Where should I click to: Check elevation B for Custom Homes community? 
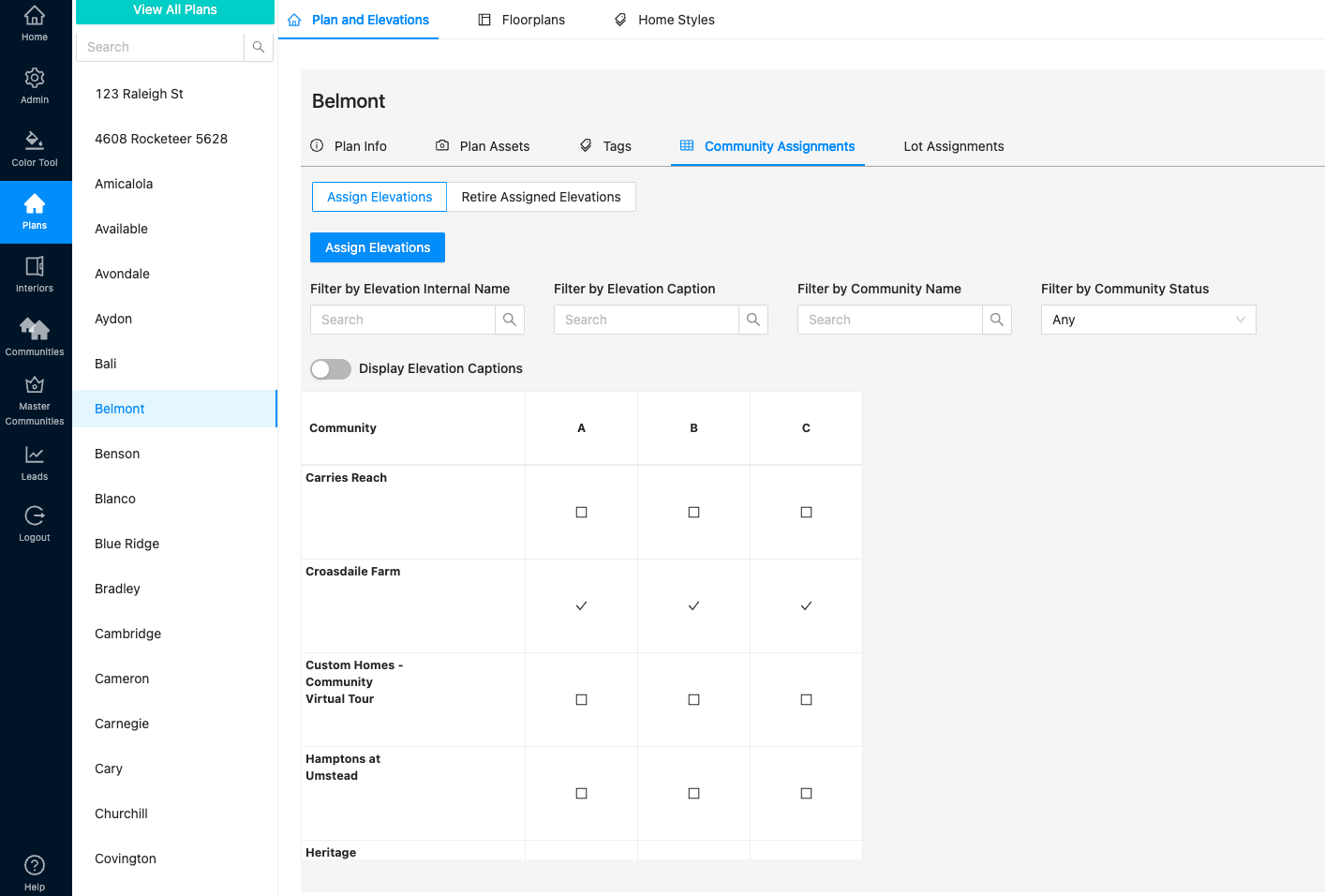[x=693, y=700]
